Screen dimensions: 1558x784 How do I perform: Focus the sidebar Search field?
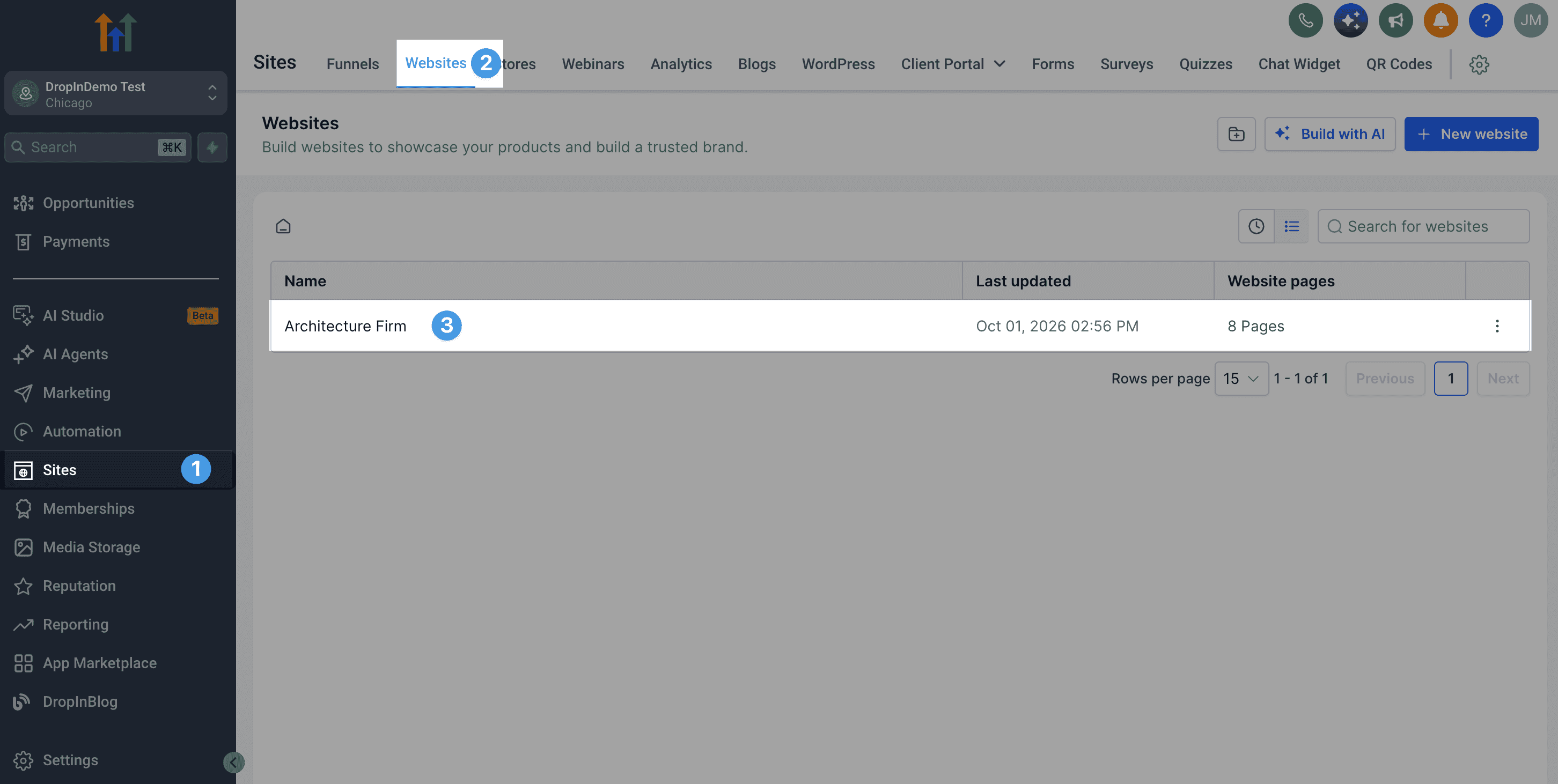click(x=98, y=147)
